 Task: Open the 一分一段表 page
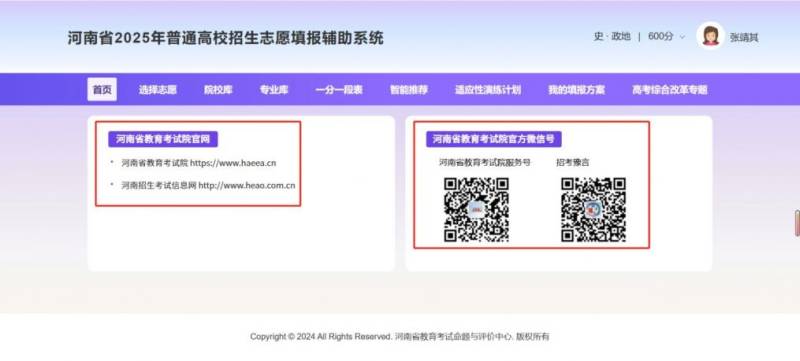pyautogui.click(x=339, y=90)
